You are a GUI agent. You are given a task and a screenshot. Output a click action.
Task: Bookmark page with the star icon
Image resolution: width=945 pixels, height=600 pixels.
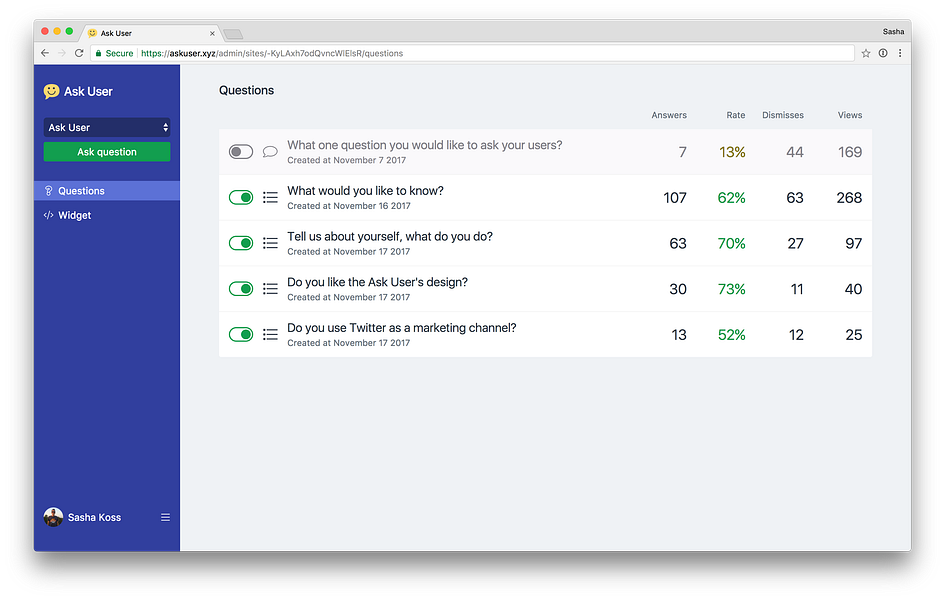pos(865,53)
